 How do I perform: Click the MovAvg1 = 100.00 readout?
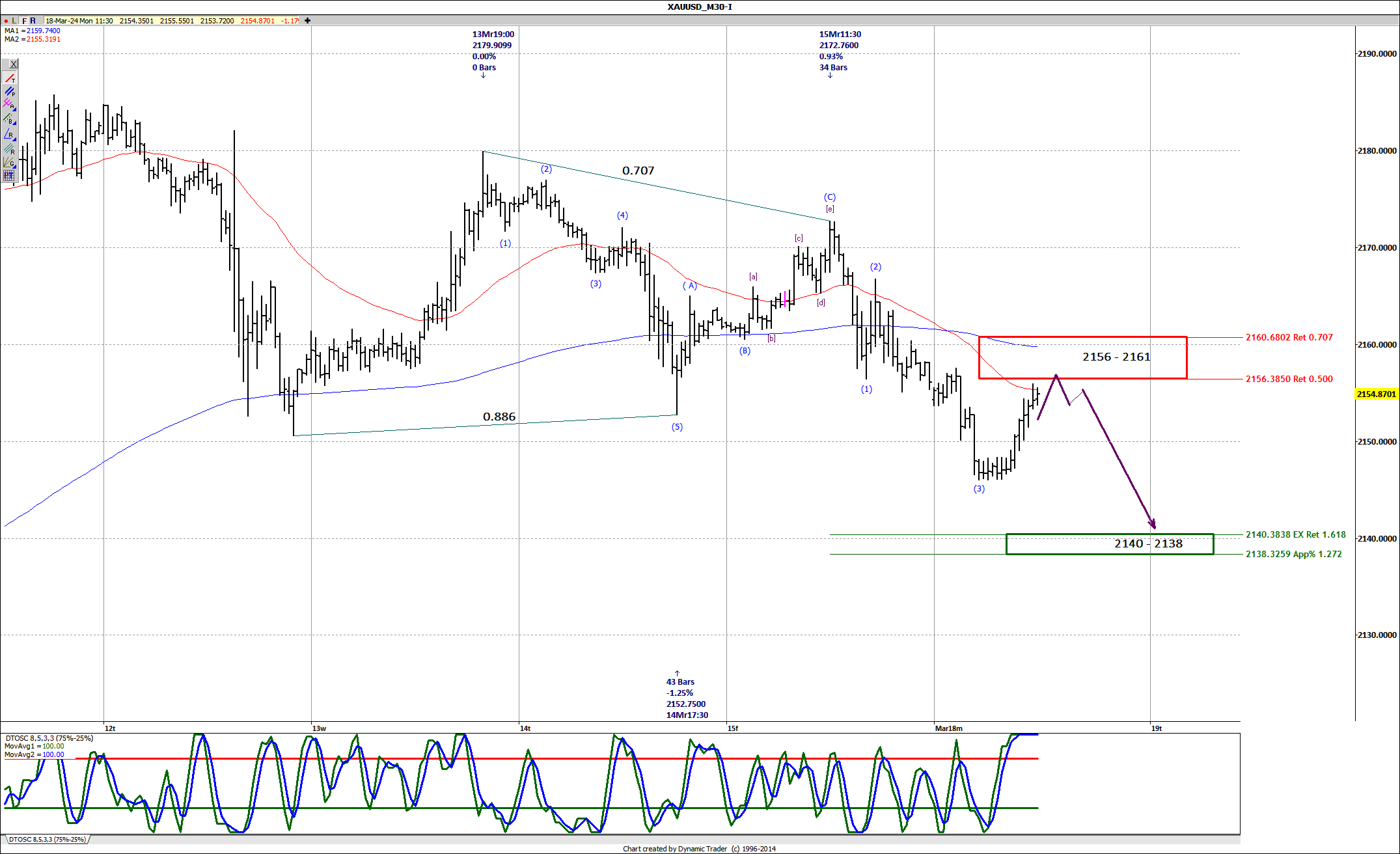click(34, 747)
